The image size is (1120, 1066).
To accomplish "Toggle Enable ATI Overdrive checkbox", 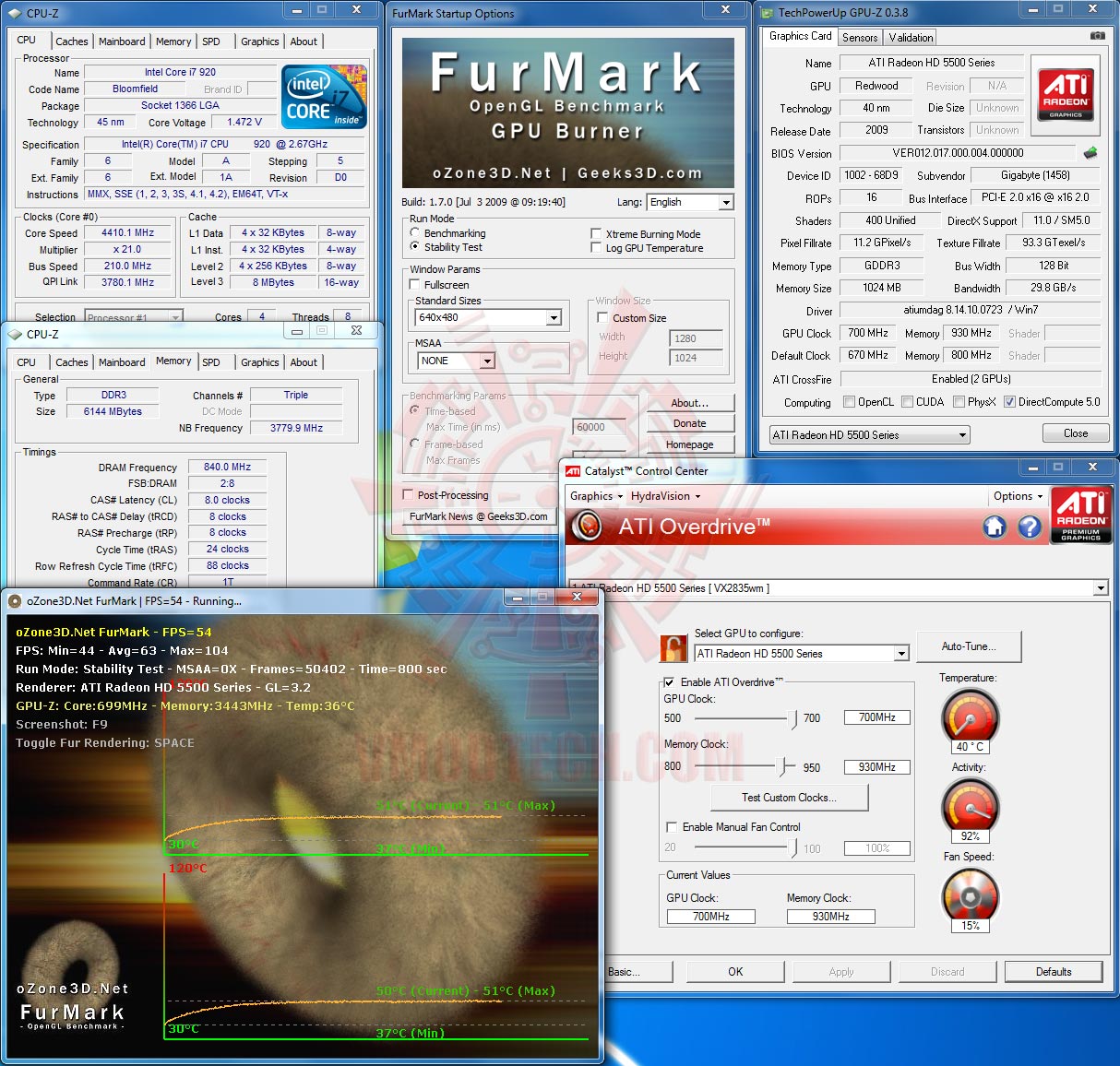I will [x=669, y=682].
